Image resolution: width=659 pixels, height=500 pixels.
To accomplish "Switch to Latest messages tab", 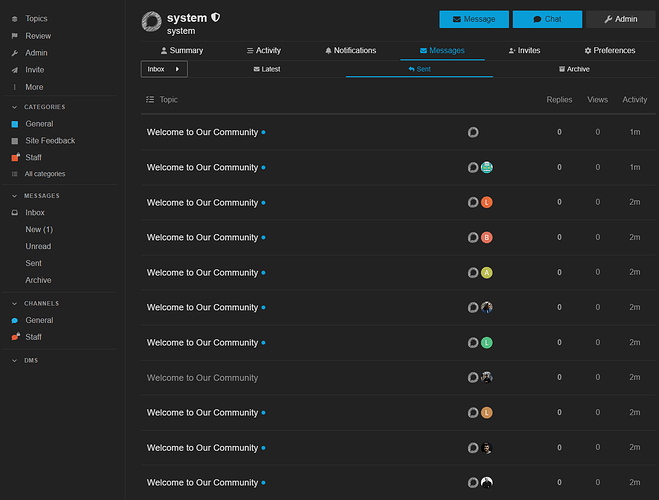I will pyautogui.click(x=267, y=69).
